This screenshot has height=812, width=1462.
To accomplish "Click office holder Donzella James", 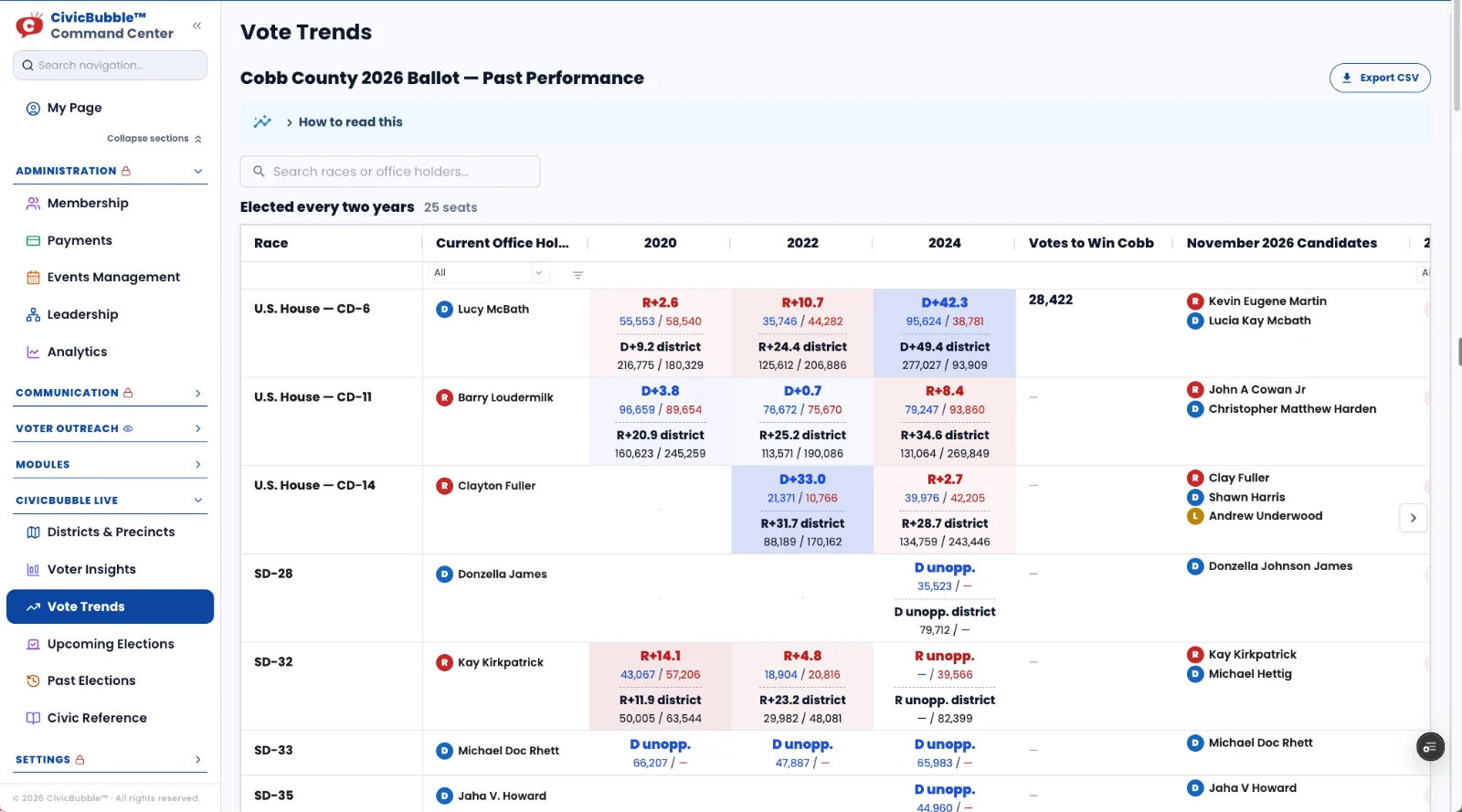I will click(x=503, y=575).
